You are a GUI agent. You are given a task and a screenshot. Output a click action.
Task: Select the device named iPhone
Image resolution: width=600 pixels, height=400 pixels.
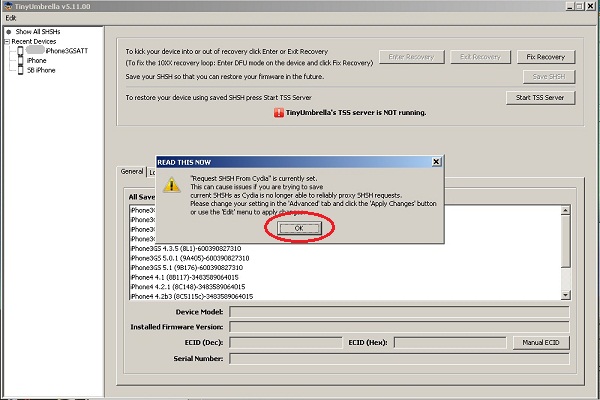[36, 60]
